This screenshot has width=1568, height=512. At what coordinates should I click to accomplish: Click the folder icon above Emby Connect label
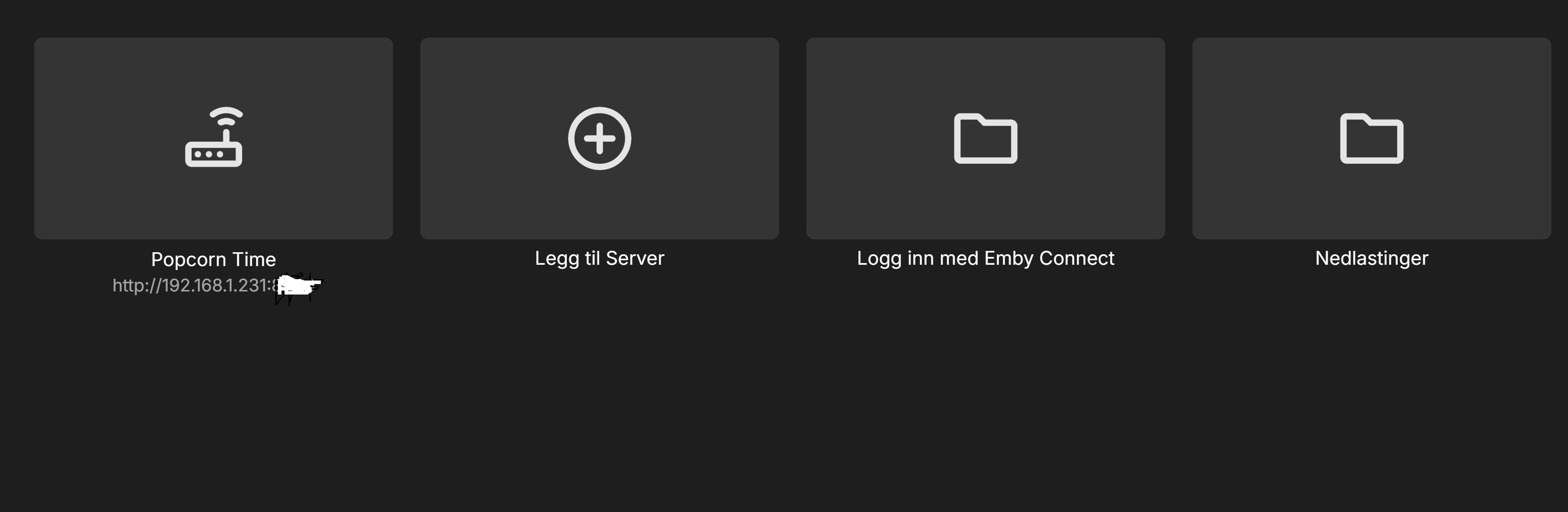[985, 139]
